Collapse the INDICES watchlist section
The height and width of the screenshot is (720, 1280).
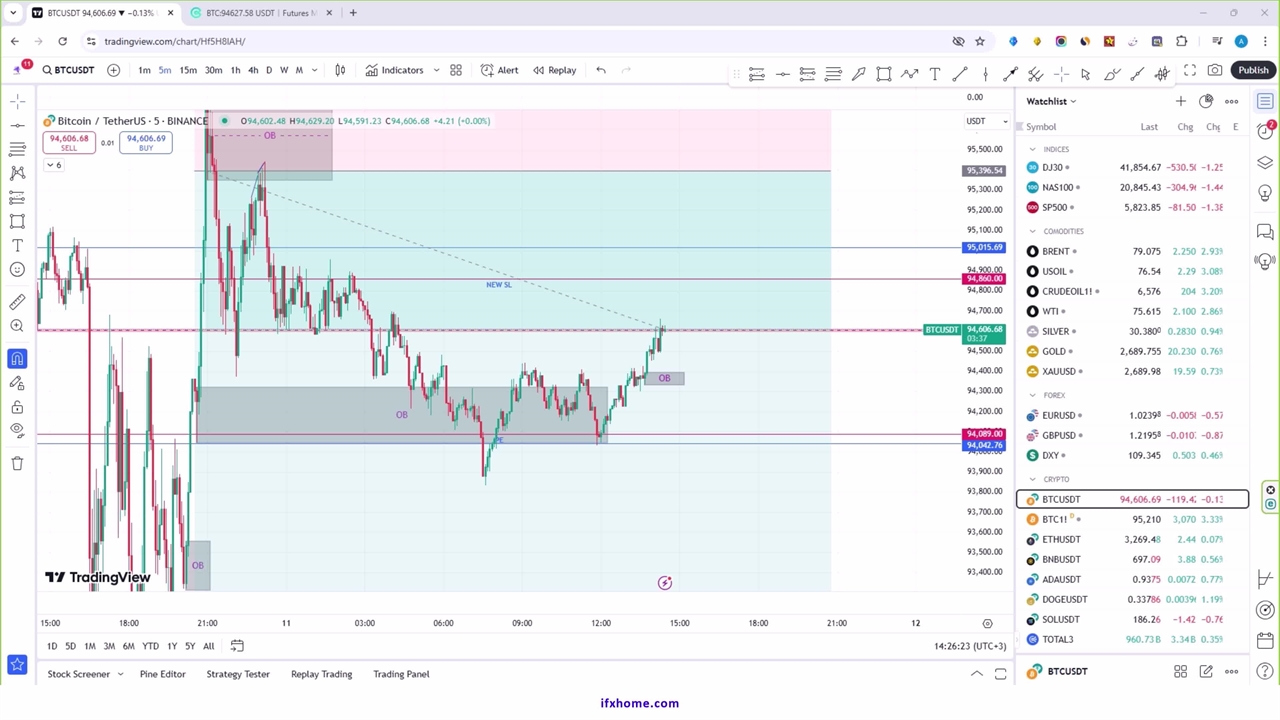tap(1033, 149)
